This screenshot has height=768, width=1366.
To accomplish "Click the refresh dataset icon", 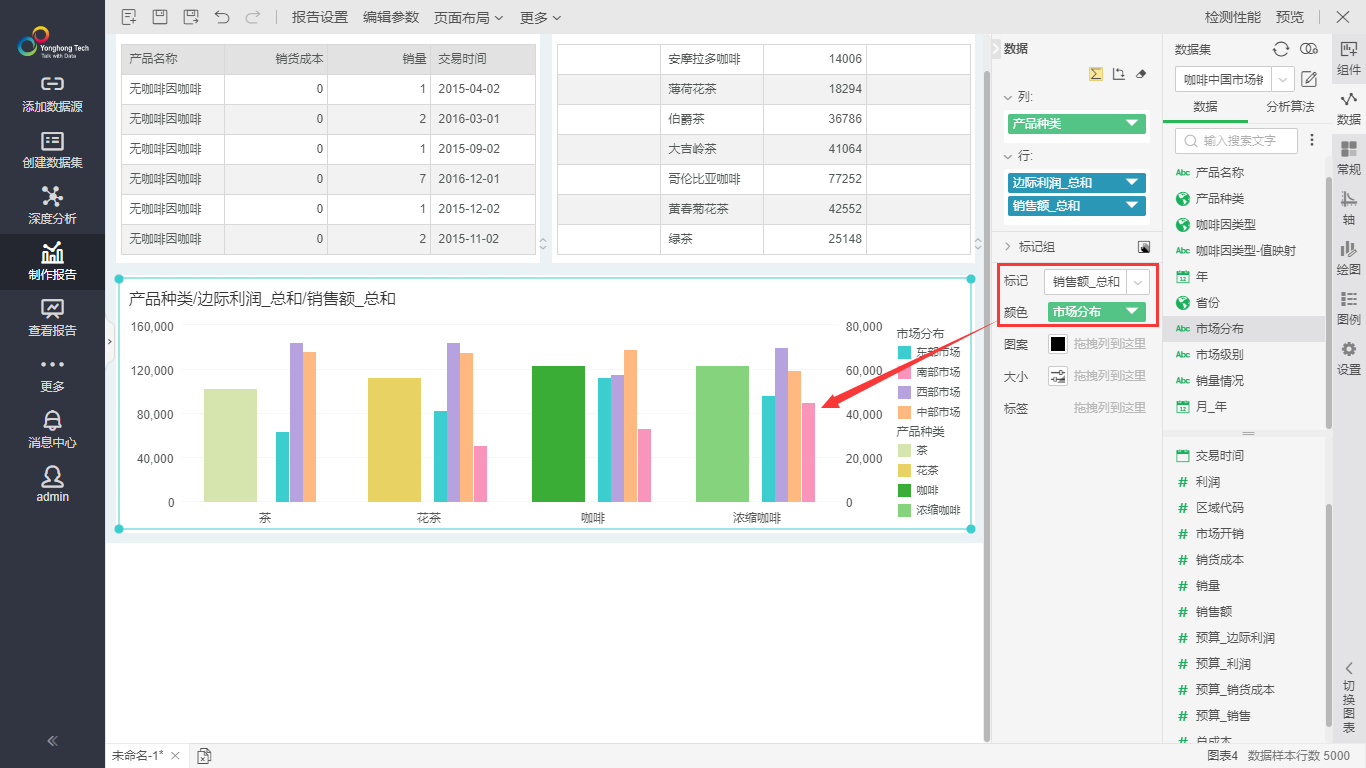I will point(1280,49).
